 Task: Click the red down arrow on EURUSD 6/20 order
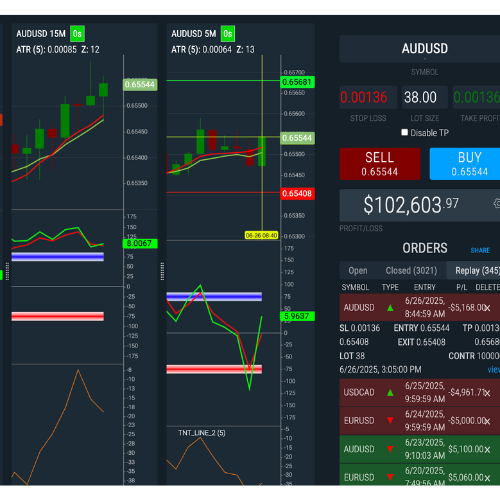point(390,477)
